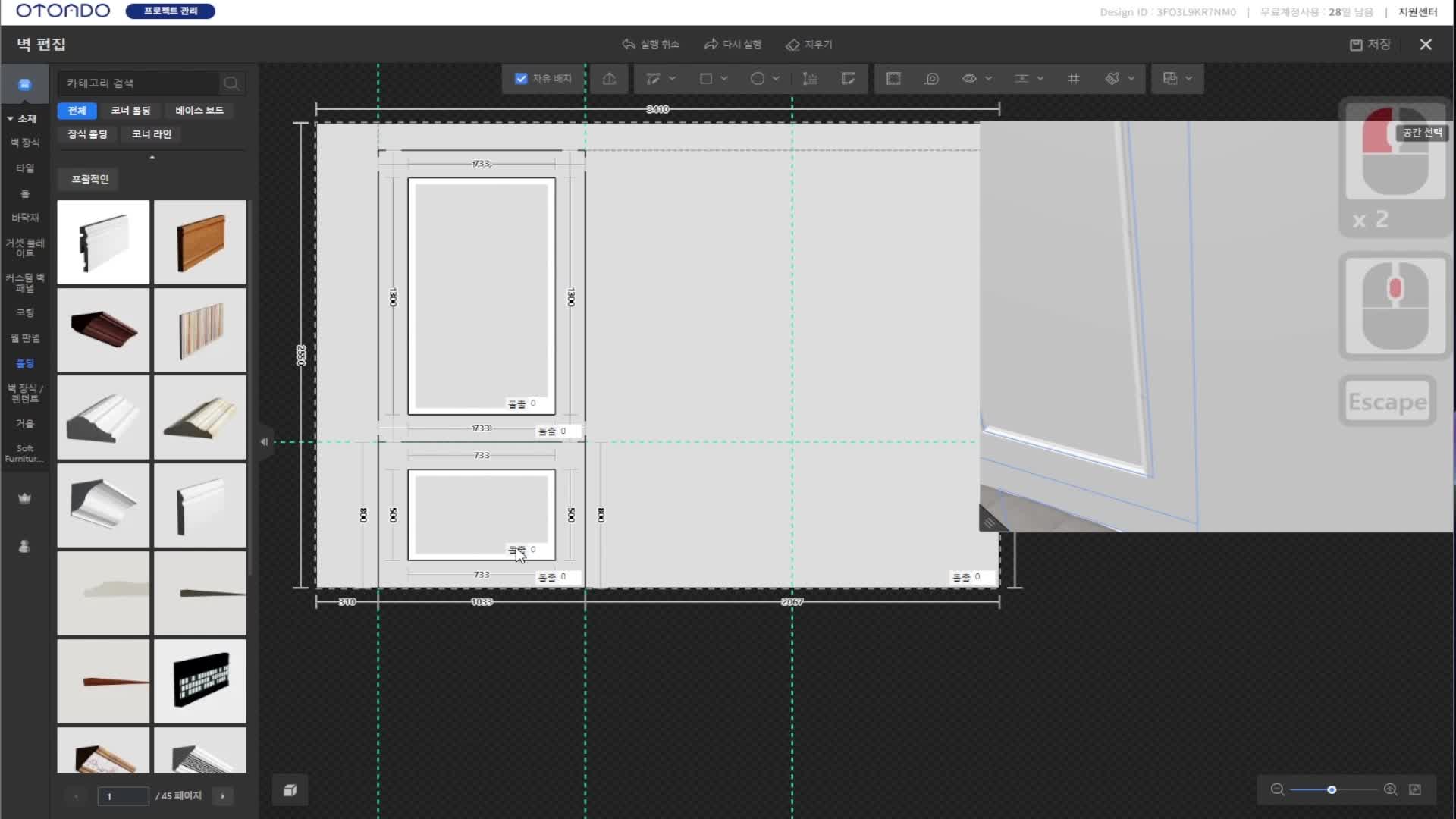Click the crown icon in sidebar
The image size is (1456, 819).
pyautogui.click(x=24, y=498)
